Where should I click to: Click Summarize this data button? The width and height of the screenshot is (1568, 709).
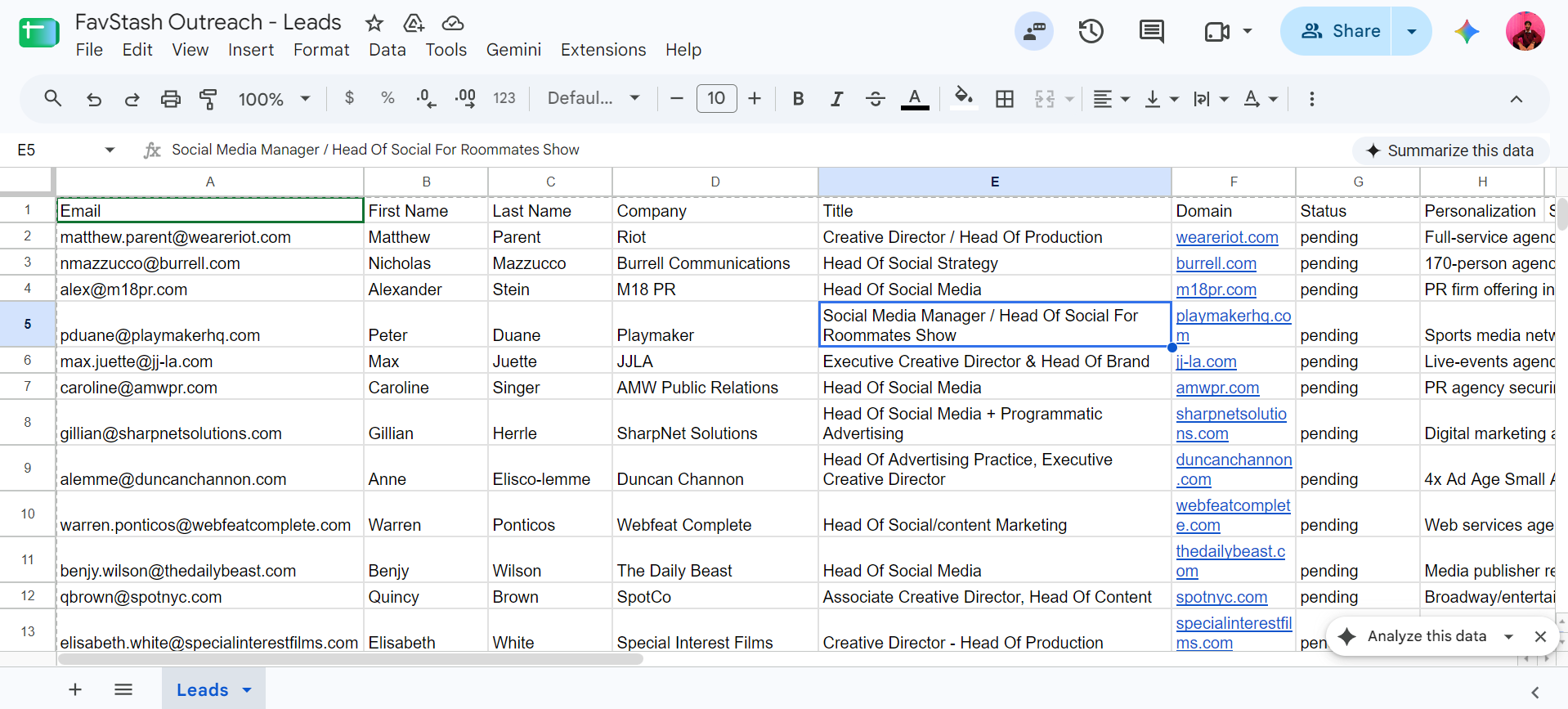(1450, 150)
